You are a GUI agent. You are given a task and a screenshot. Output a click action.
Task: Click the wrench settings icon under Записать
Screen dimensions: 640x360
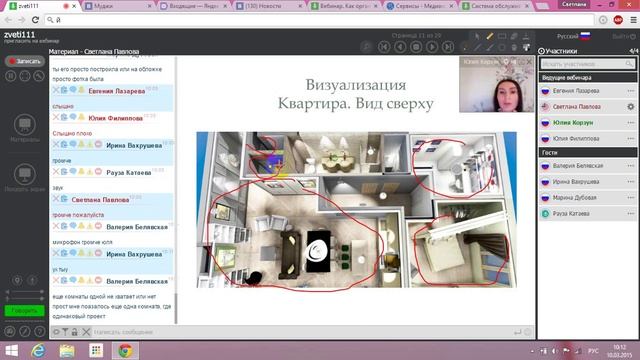[x=39, y=76]
